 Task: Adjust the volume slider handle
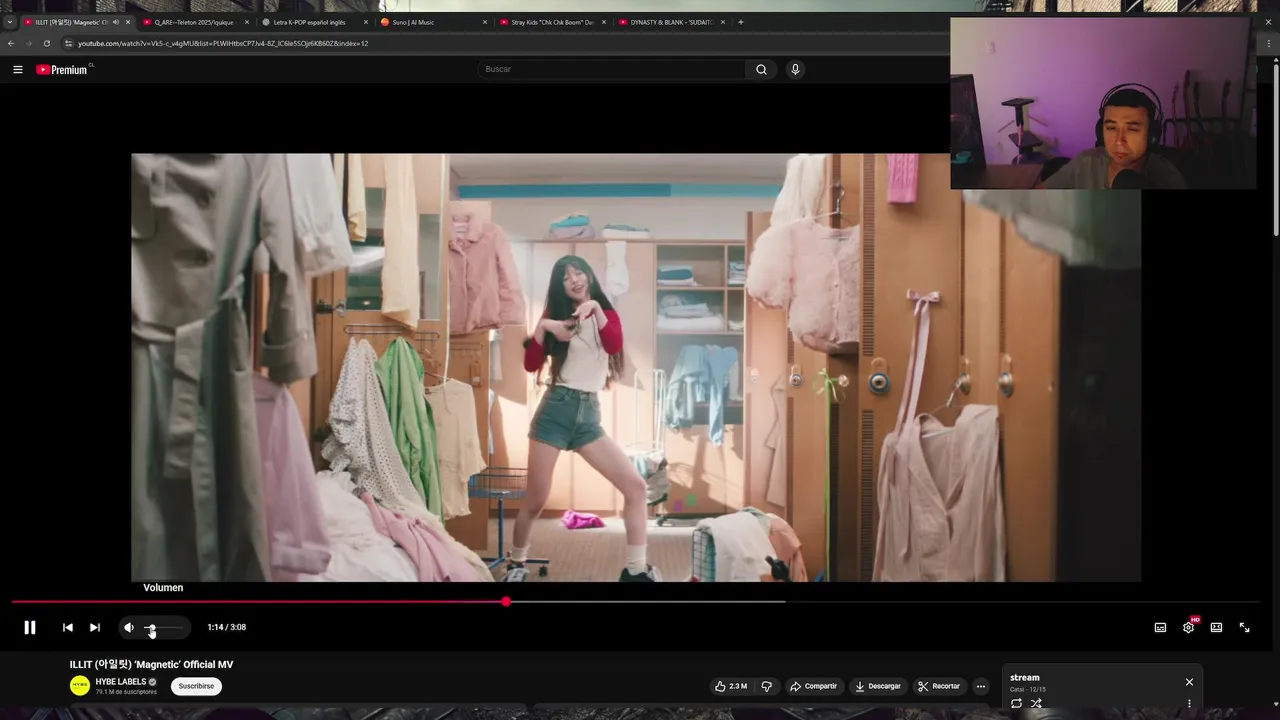150,627
